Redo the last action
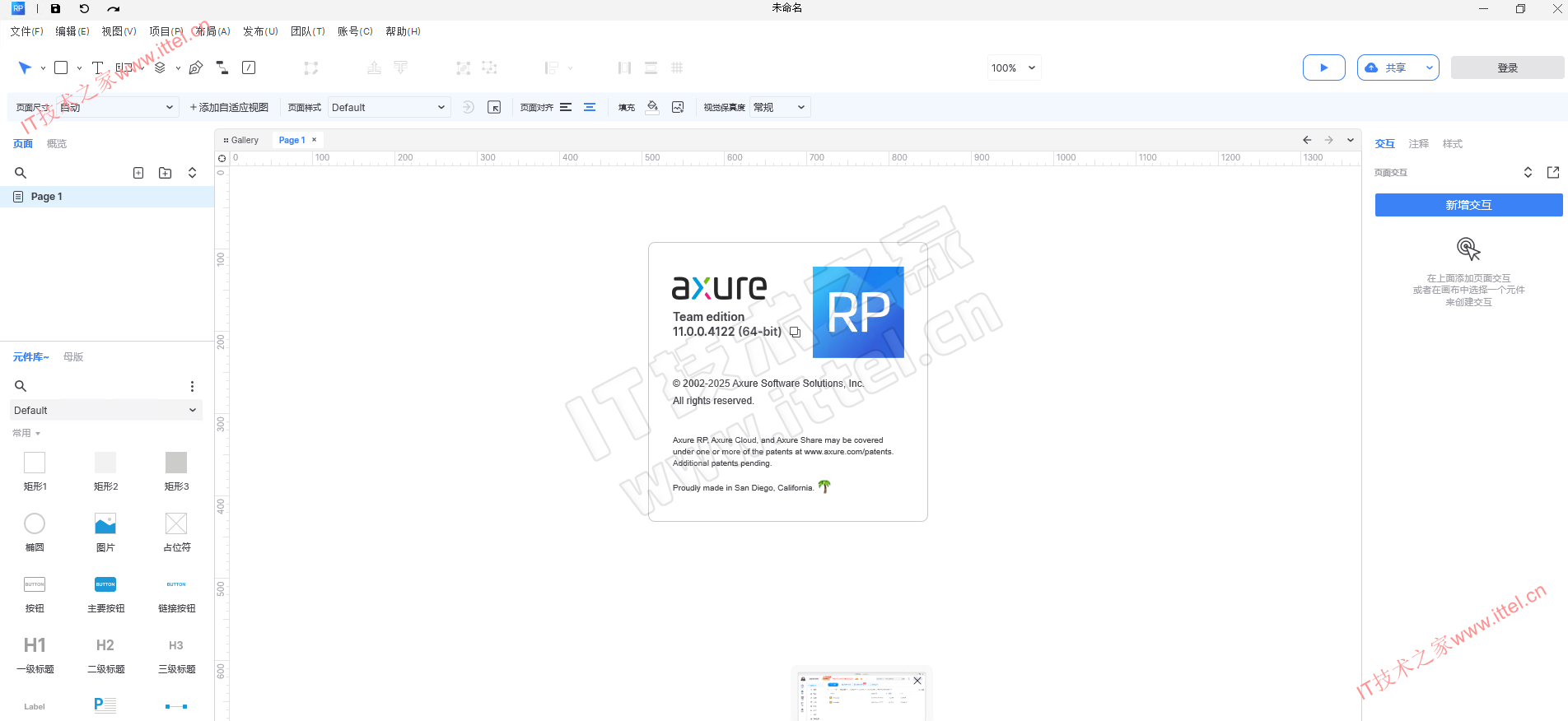This screenshot has width=1568, height=721. coord(113,8)
